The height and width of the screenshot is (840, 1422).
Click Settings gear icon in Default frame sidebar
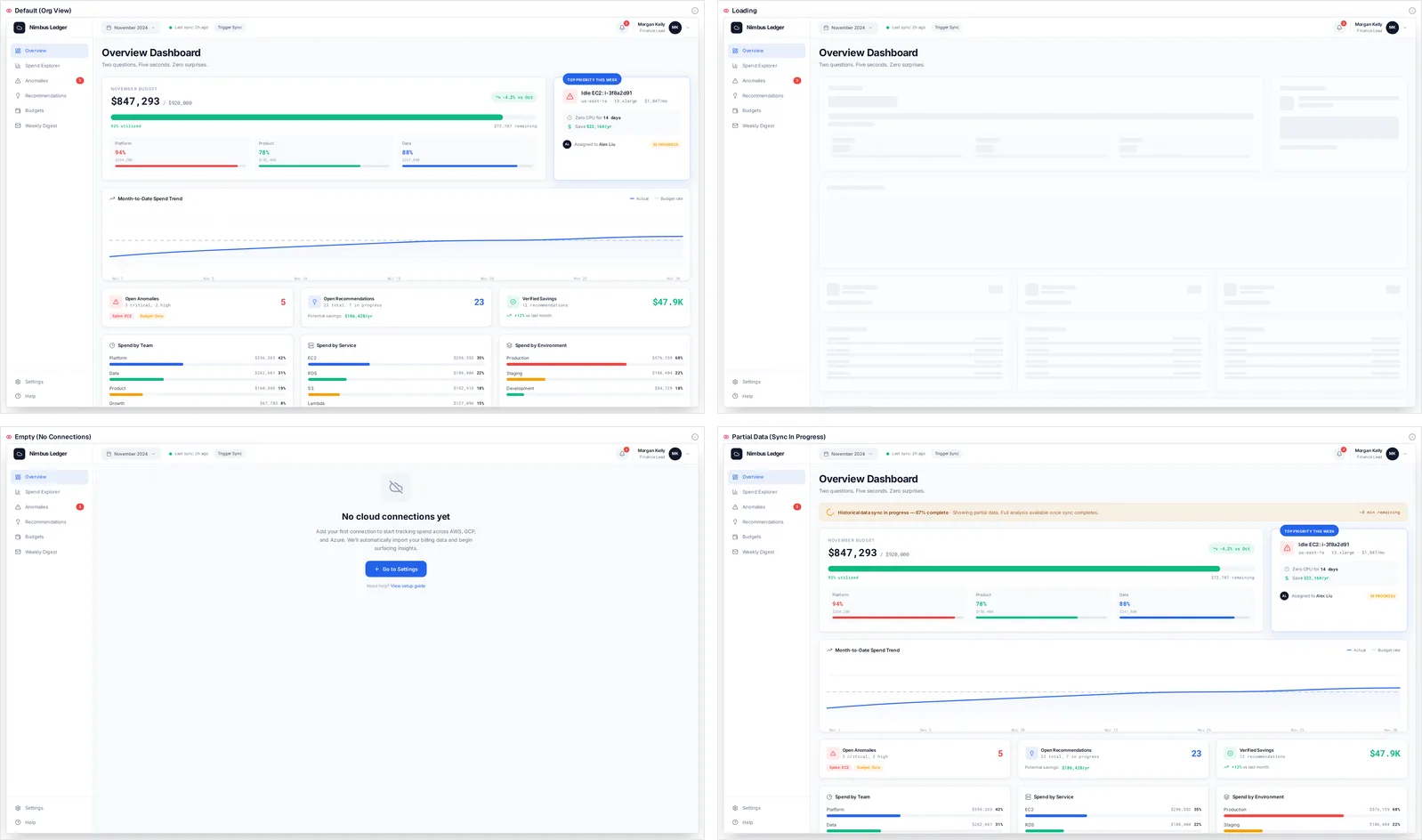[x=18, y=382]
